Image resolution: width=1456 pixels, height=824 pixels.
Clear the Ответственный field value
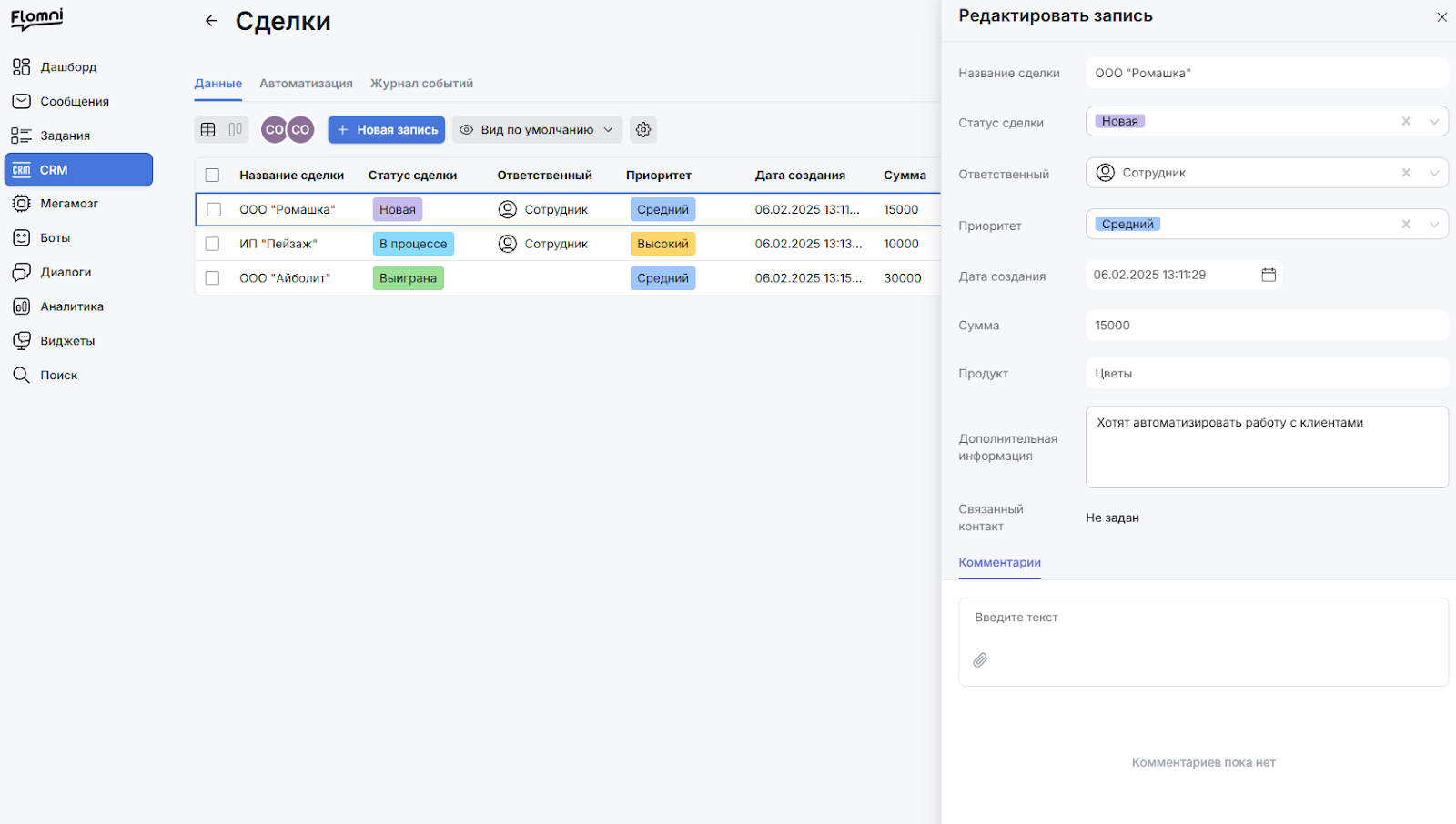coord(1406,173)
